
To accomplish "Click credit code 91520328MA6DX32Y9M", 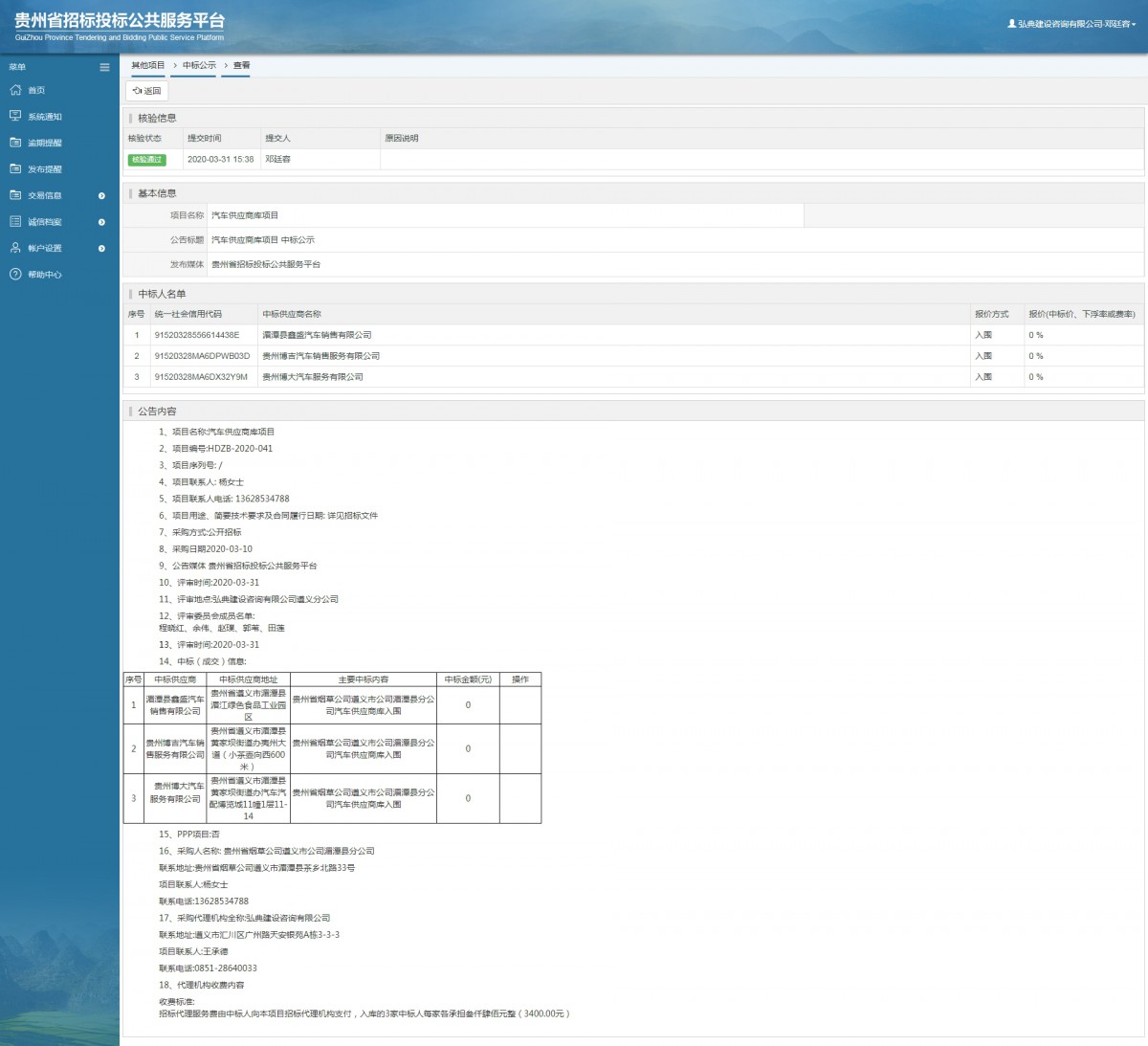I will click(201, 377).
